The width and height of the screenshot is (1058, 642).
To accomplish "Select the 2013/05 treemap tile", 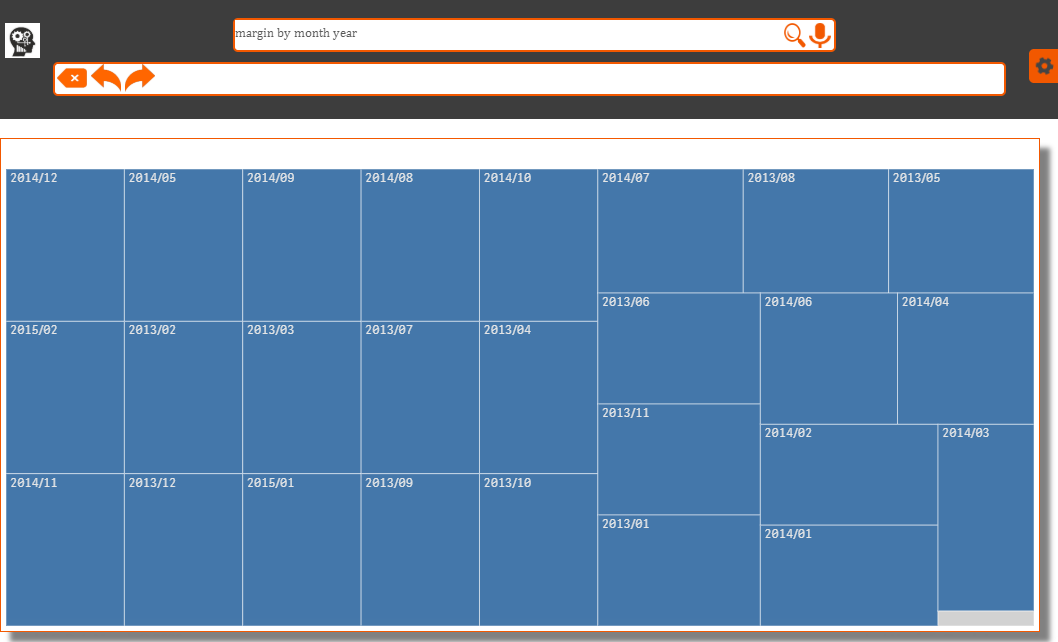I will click(x=962, y=231).
